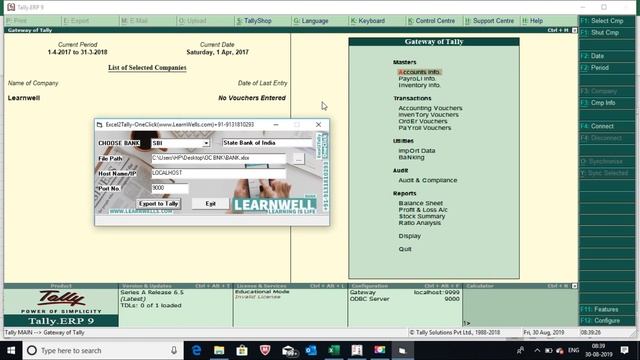640x360 pixels.
Task: Click F2: Period button
Action: click(607, 68)
